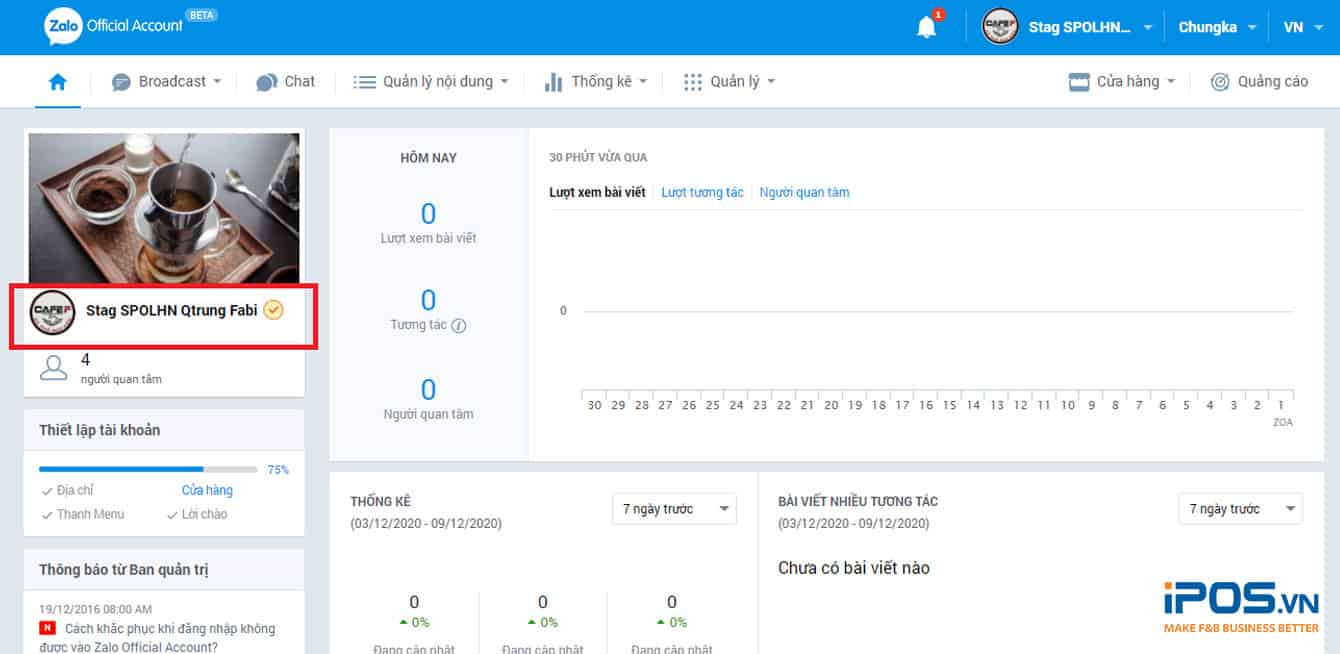Open the 7 ngày trước dropdown under Thống kê
The height and width of the screenshot is (654, 1340).
[674, 509]
